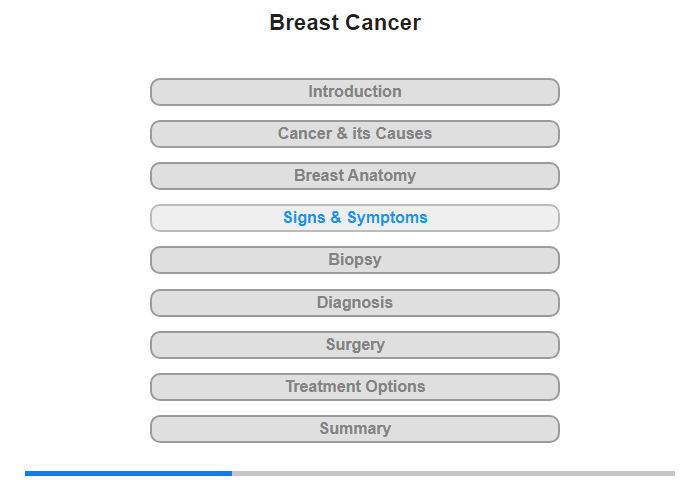The height and width of the screenshot is (480, 700).
Task: Choose the topmost chapter button in the list
Action: (x=354, y=92)
